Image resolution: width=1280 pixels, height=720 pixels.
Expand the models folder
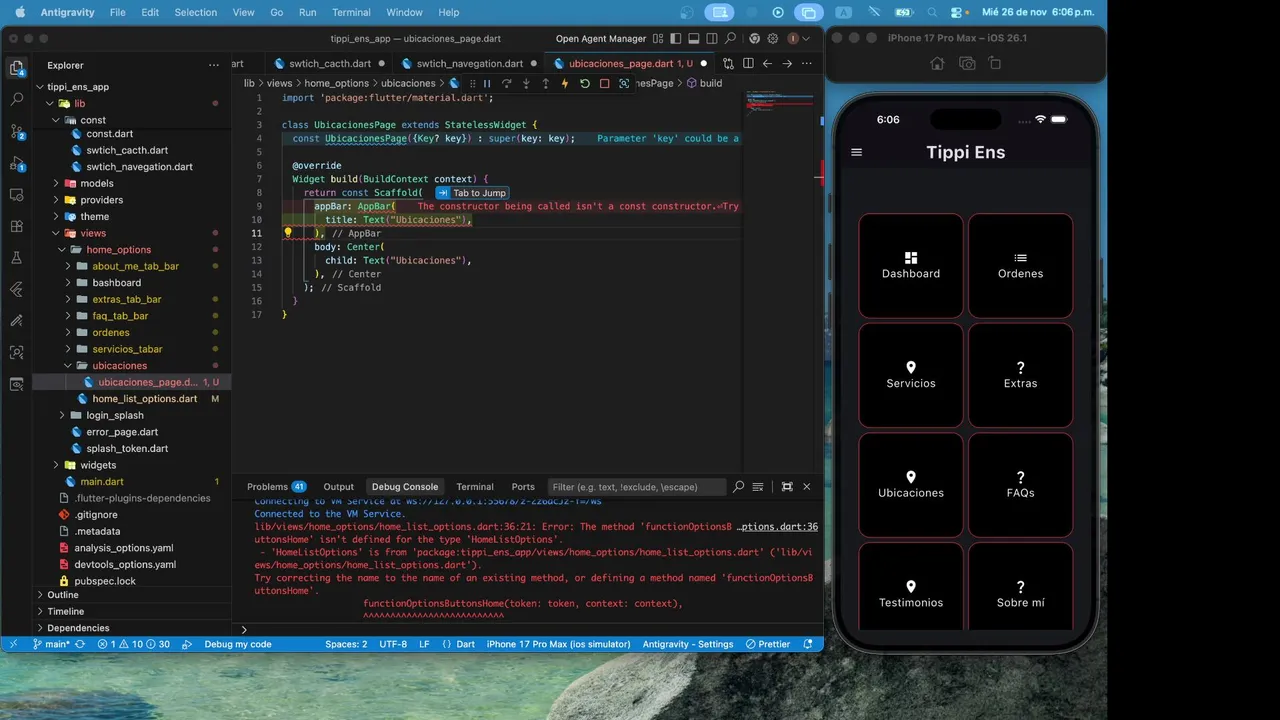click(x=97, y=183)
